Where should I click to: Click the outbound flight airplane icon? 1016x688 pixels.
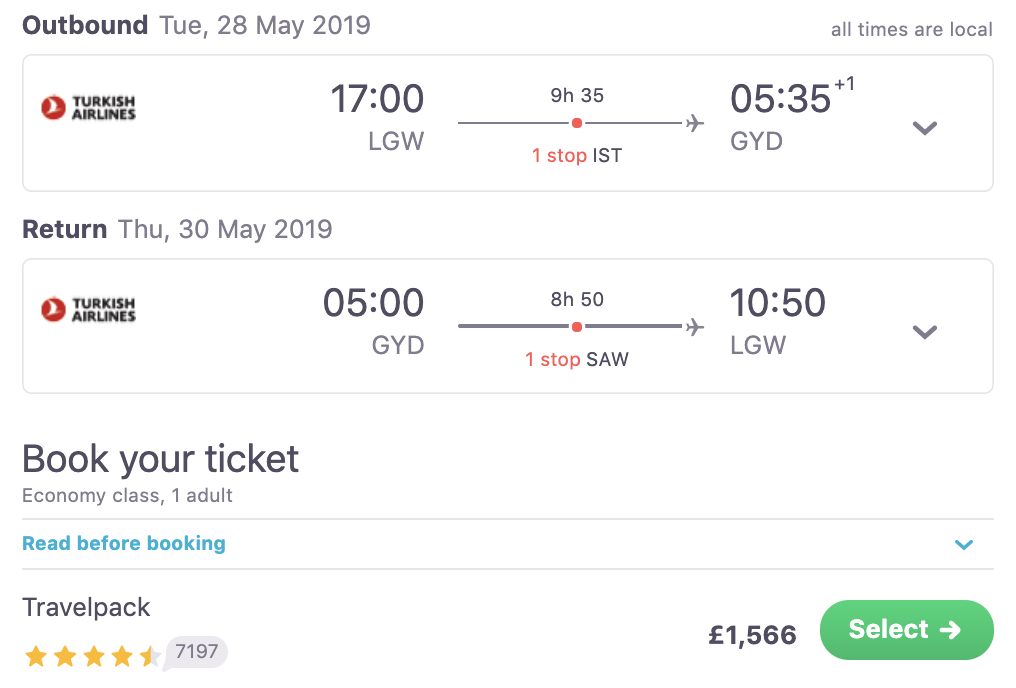click(694, 123)
